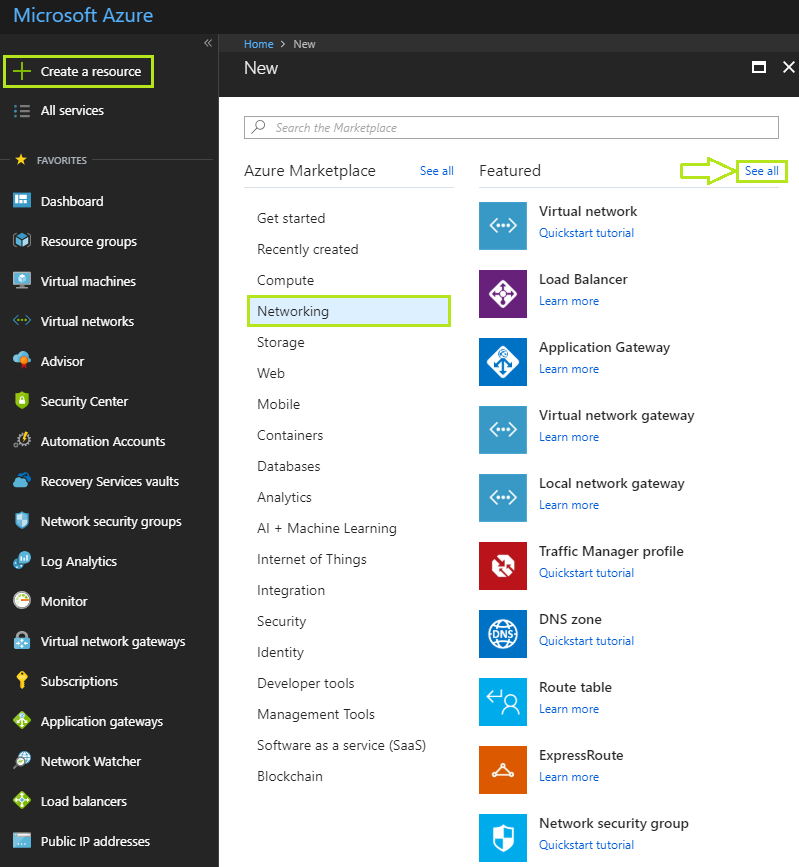The image size is (799, 867).
Task: Open the AI + Machine Learning category
Action: [x=327, y=528]
